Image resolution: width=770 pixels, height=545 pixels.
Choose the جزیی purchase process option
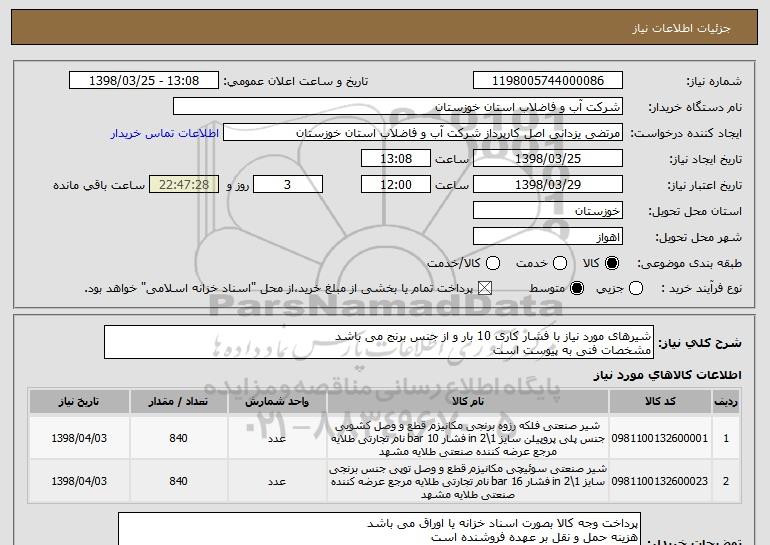(636, 288)
